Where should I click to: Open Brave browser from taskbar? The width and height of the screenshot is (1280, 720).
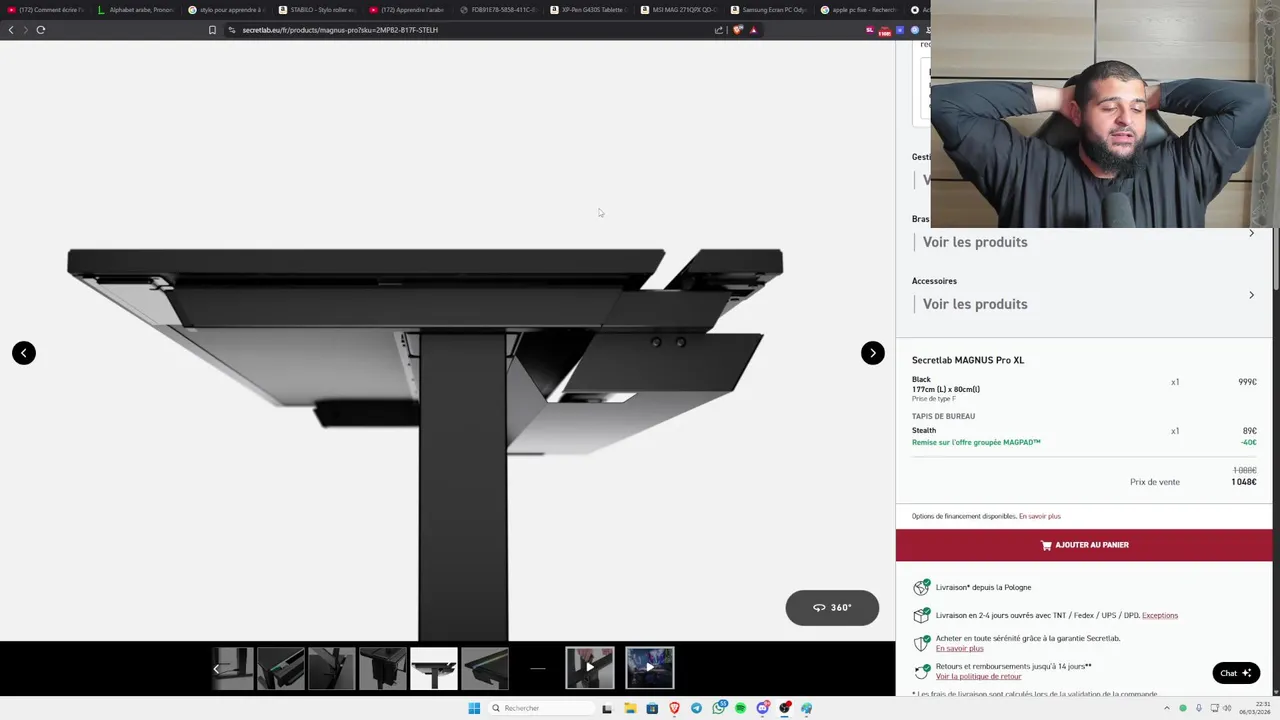coord(674,708)
